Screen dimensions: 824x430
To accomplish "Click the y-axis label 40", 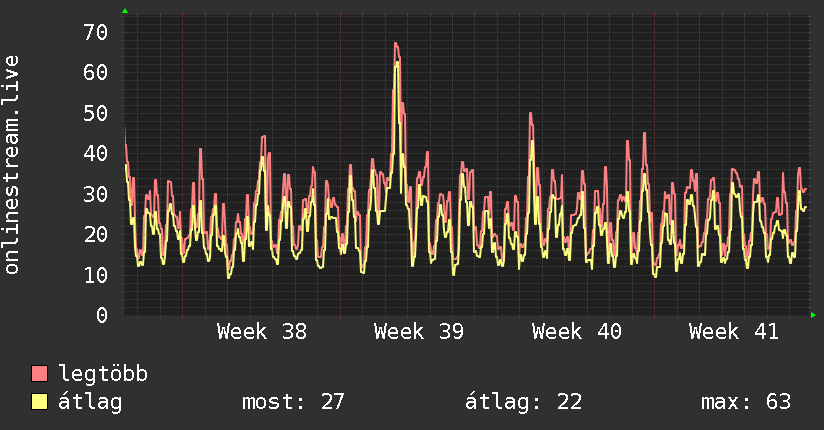I will [x=96, y=154].
